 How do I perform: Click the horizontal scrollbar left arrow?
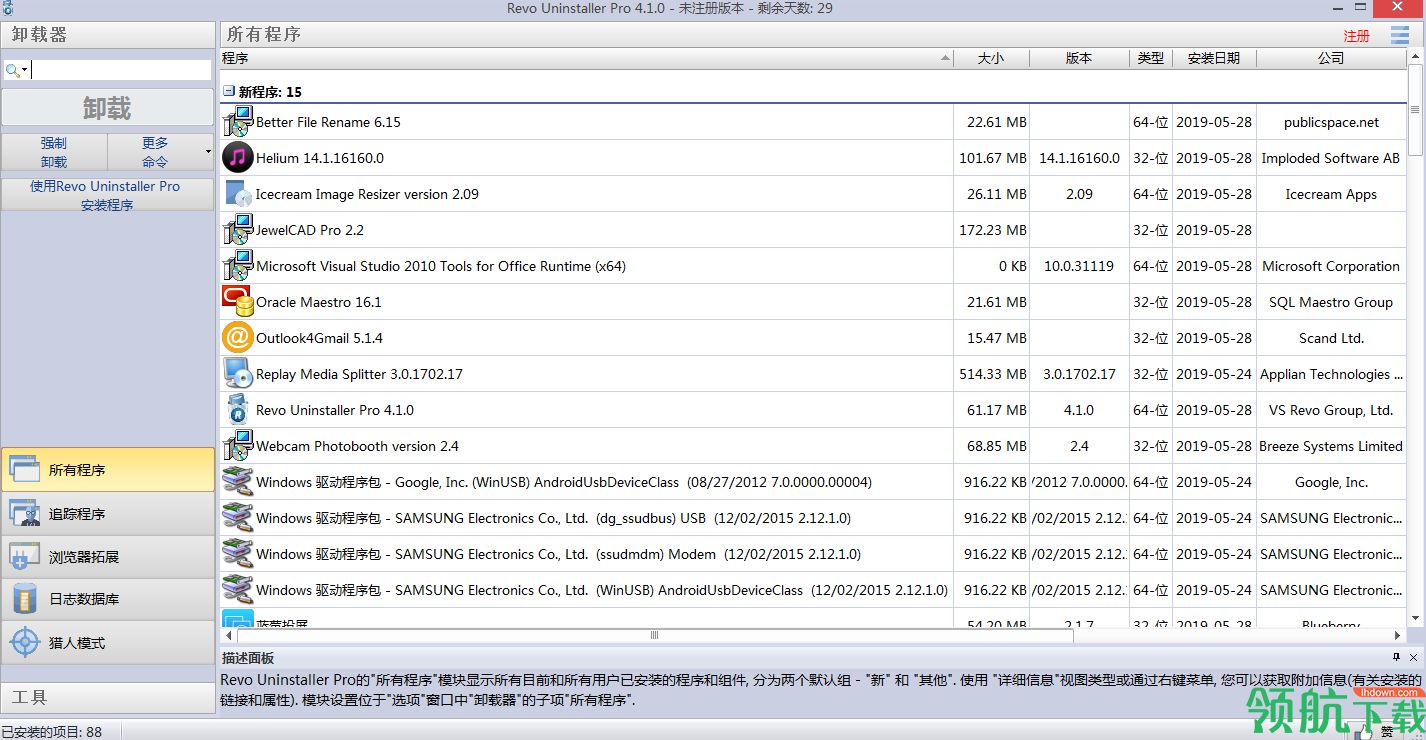(229, 635)
